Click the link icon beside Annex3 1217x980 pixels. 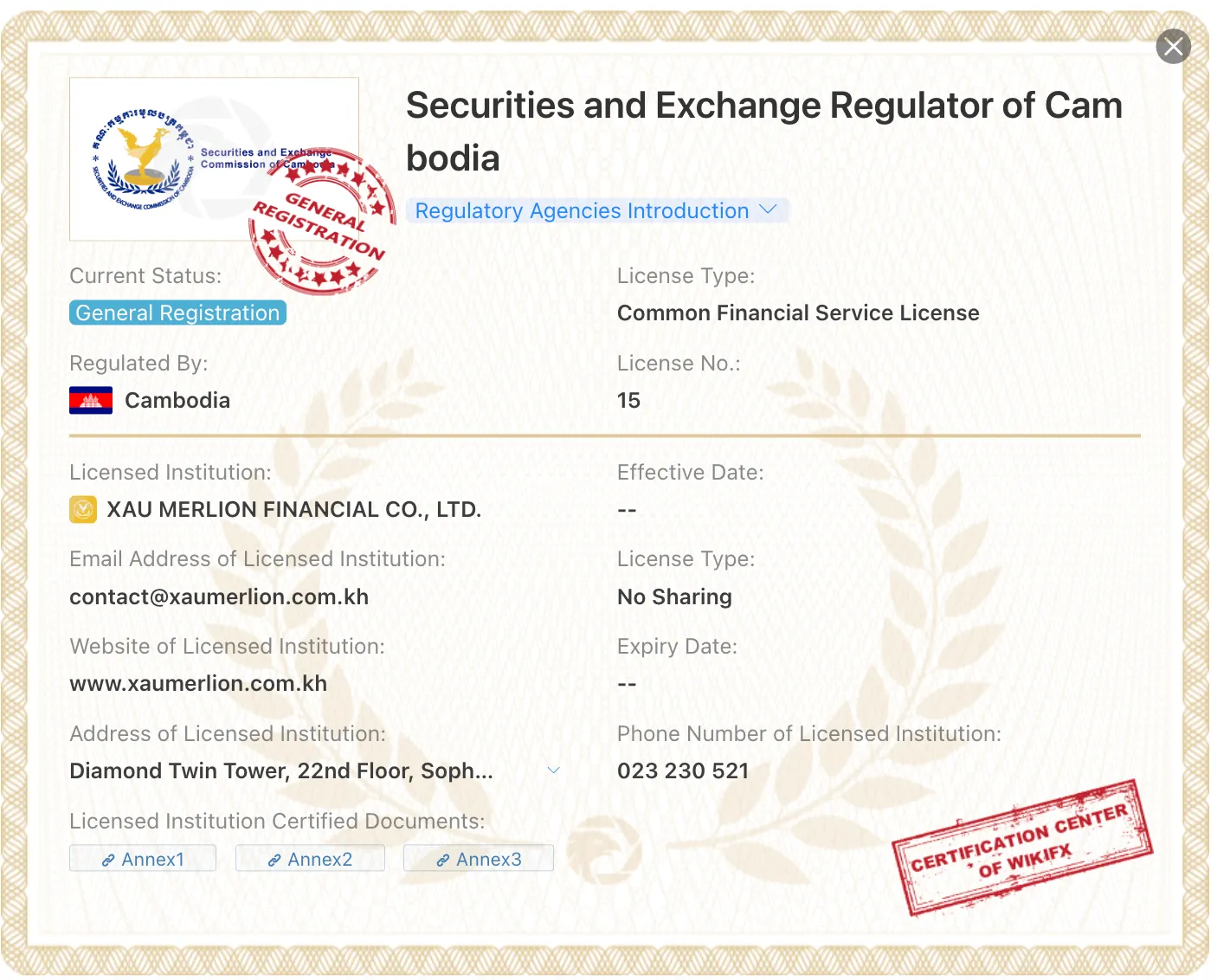coord(442,860)
